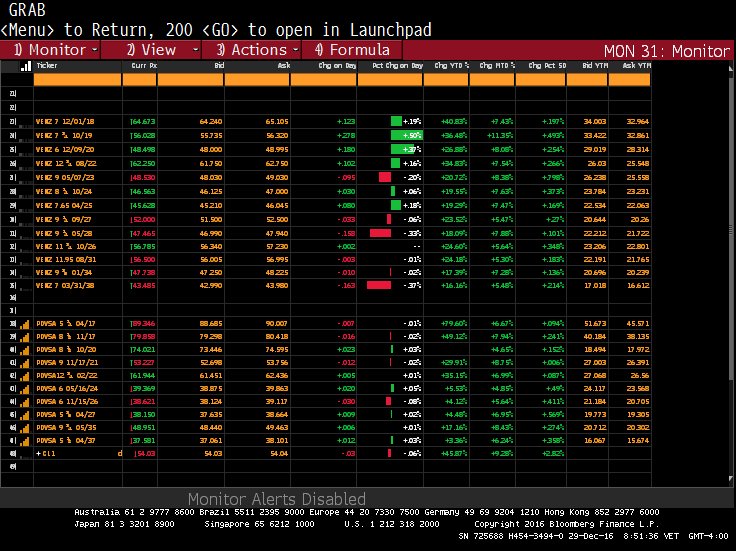Screen dimensions: 736x551
Task: Click the +79.60% YTD change cell
Action: click(x=453, y=324)
